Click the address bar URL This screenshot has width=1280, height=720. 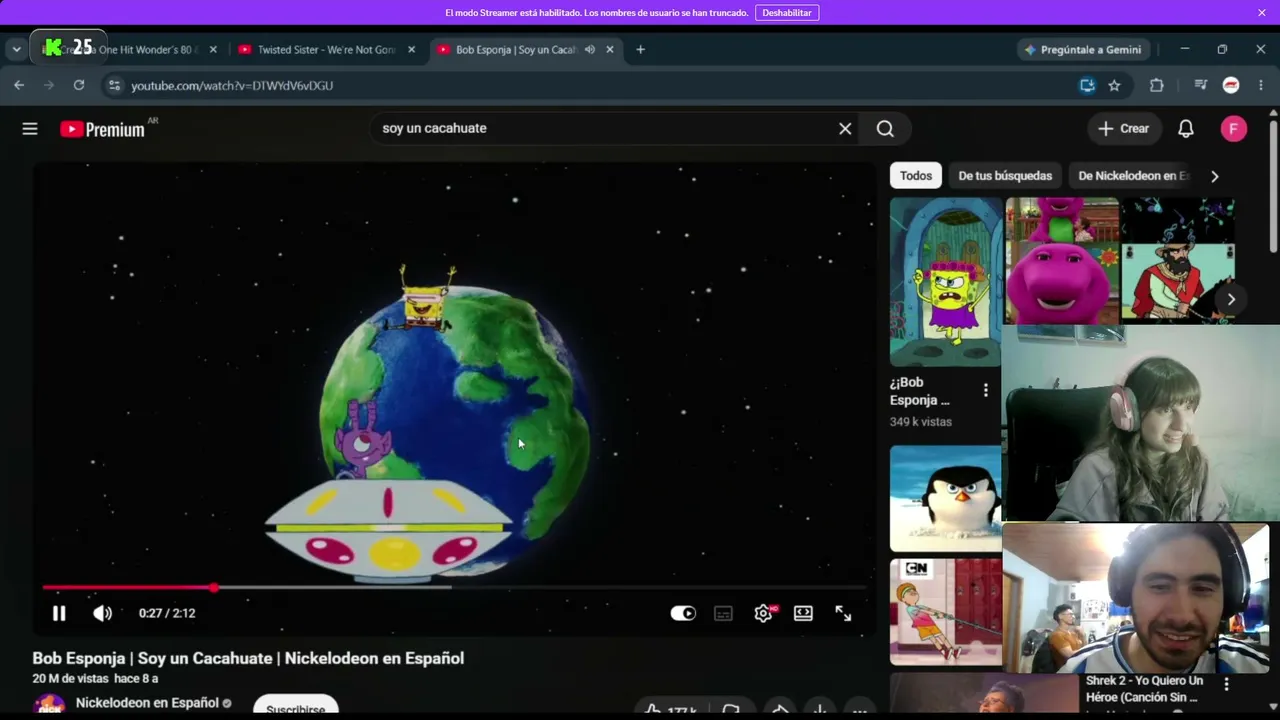pos(232,86)
